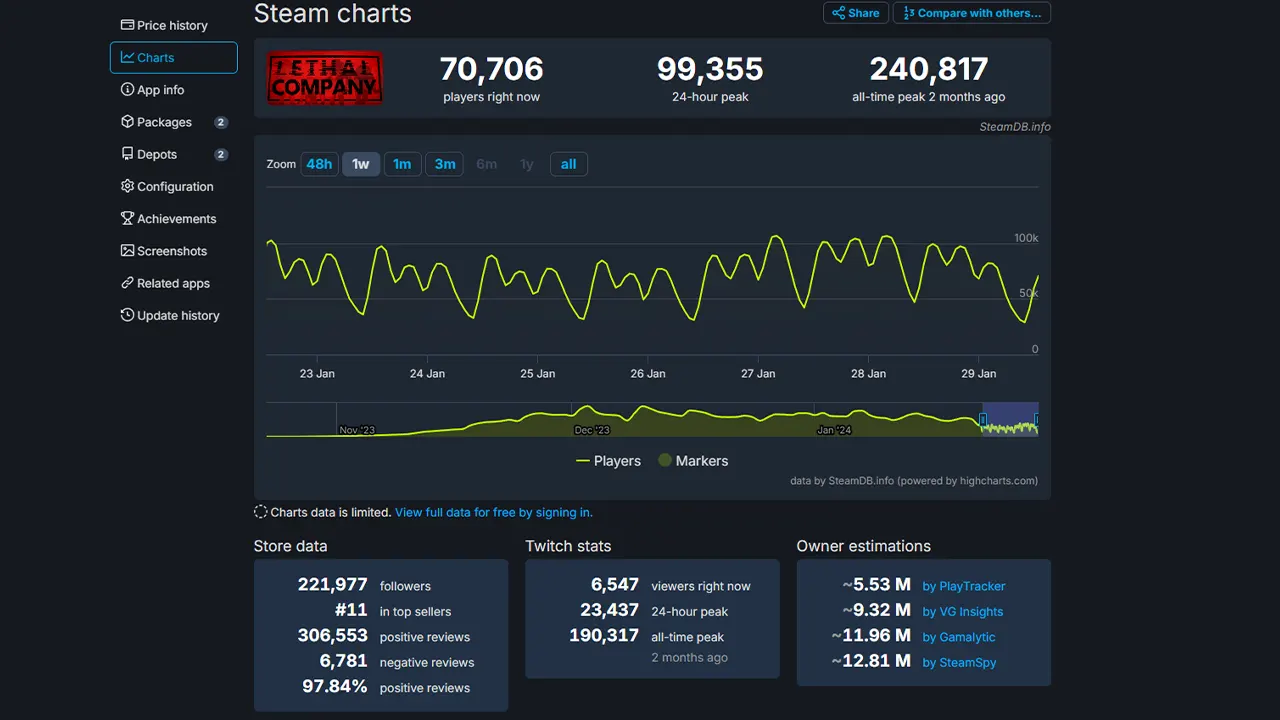Image resolution: width=1280 pixels, height=720 pixels.
Task: Open the 'by SteamSpy' link
Action: coord(959,662)
